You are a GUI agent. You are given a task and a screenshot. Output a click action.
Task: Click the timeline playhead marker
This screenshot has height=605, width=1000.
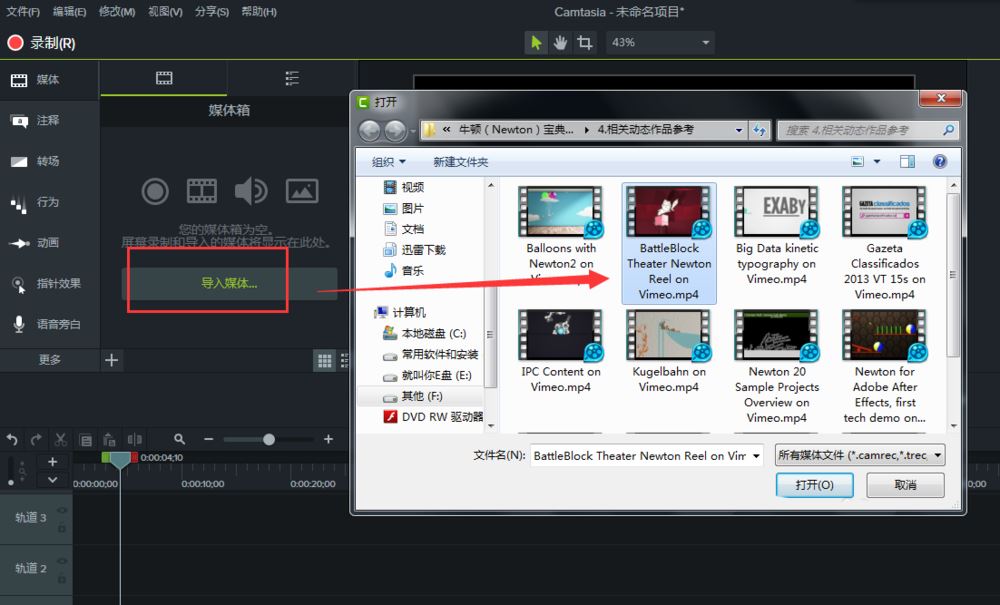pos(119,460)
